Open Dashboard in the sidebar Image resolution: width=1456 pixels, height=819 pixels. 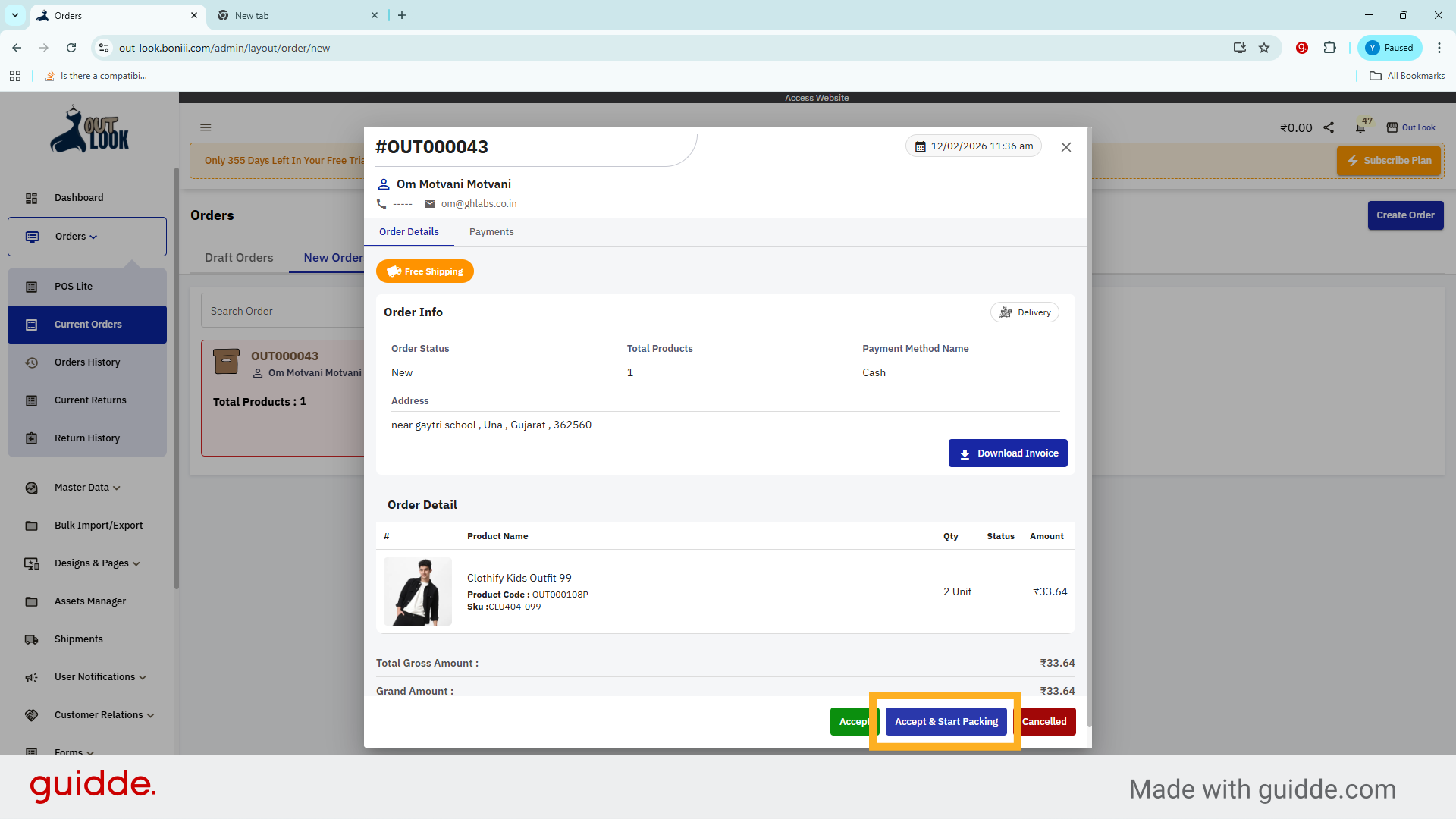click(79, 198)
